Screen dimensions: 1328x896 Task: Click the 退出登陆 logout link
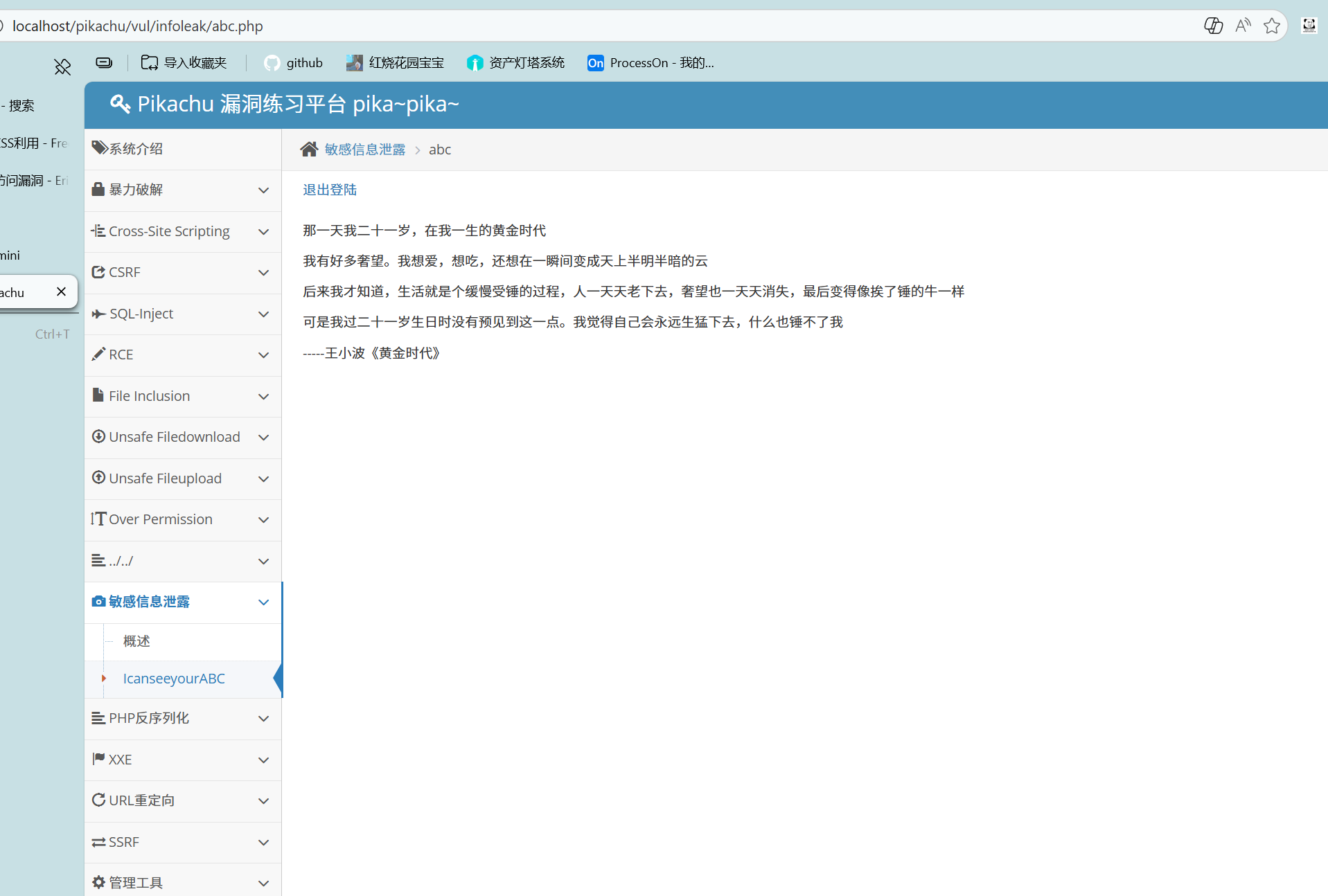(x=330, y=190)
